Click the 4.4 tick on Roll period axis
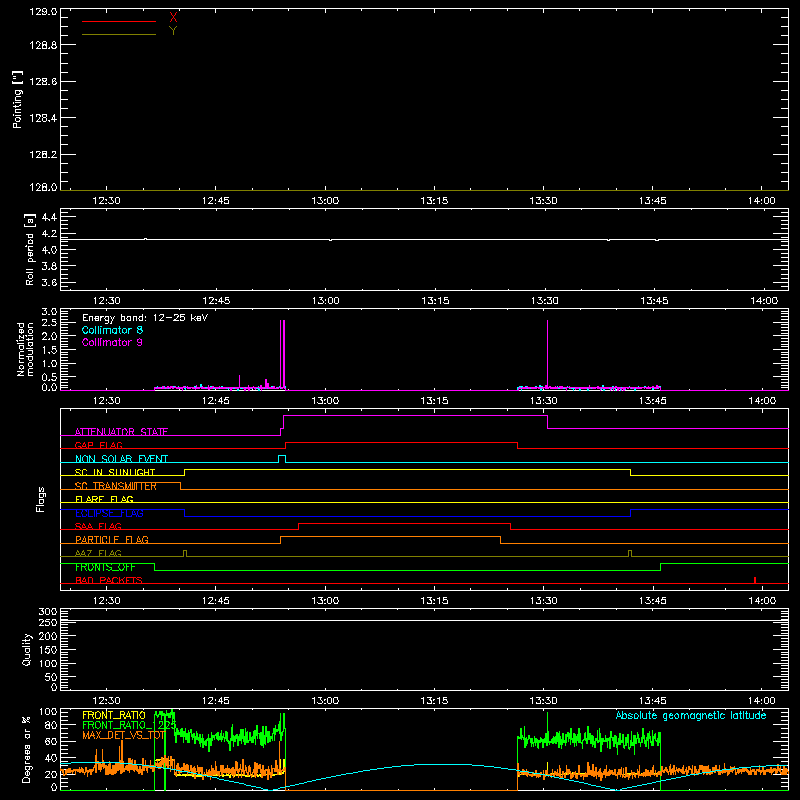 tap(49, 217)
